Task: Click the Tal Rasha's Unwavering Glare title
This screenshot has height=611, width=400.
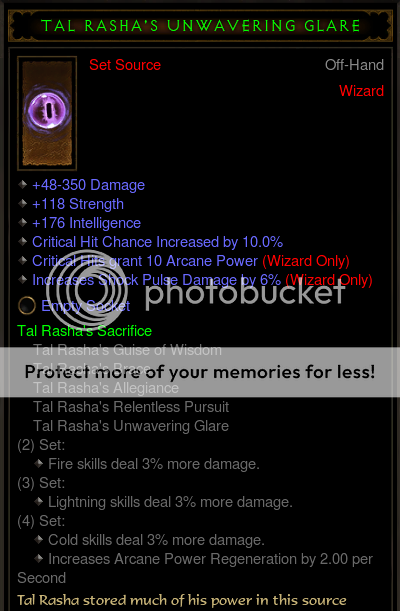Action: (x=201, y=26)
